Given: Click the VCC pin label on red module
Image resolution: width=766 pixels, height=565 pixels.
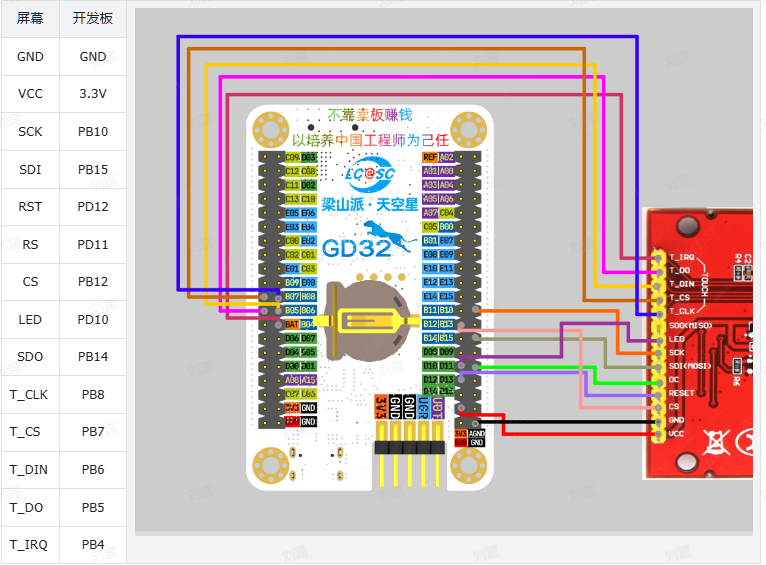Looking at the screenshot, I should point(676,434).
